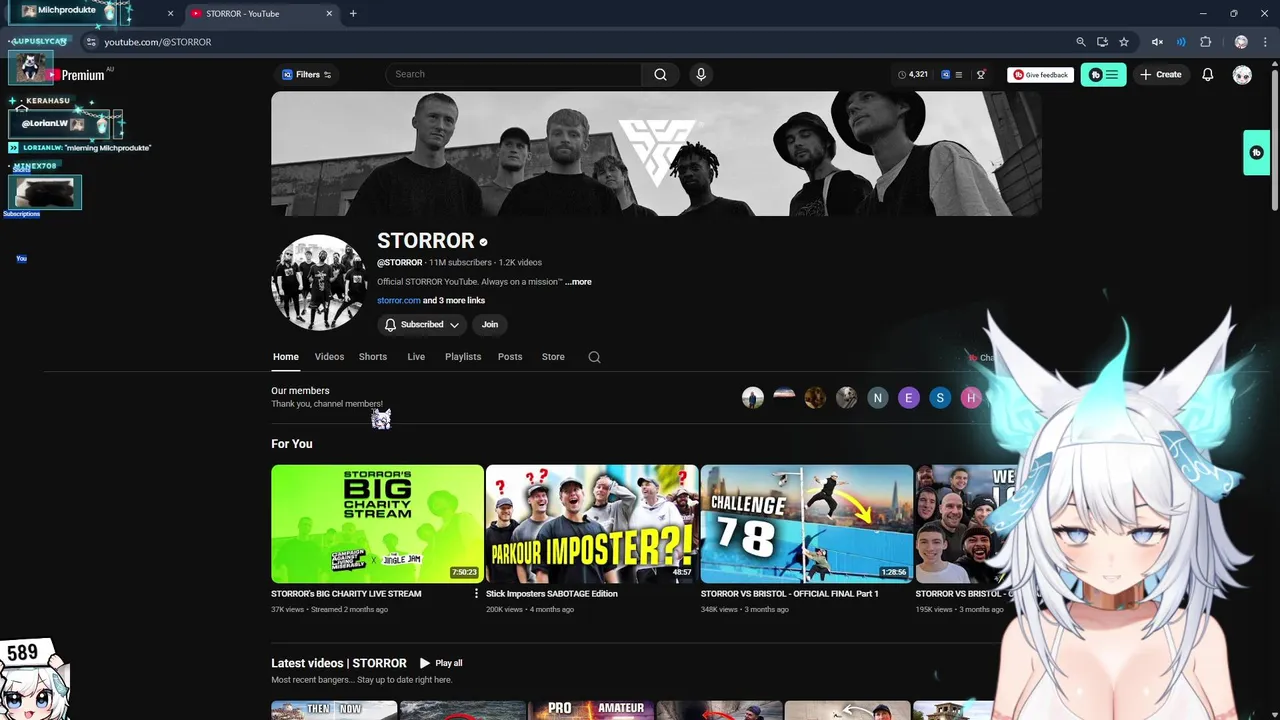Open the Live tab
This screenshot has width=1280, height=720.
tap(416, 357)
